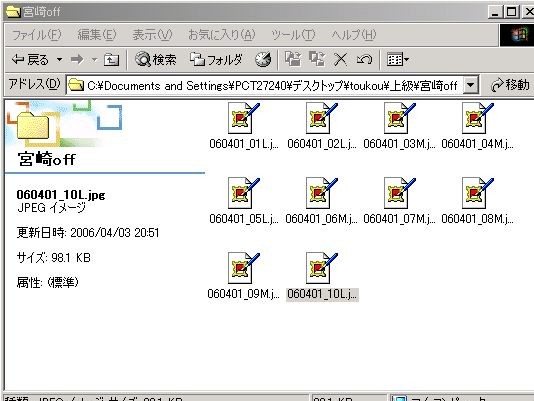Expand the Views dropdown button
This screenshot has width=534, height=401.
point(398,60)
